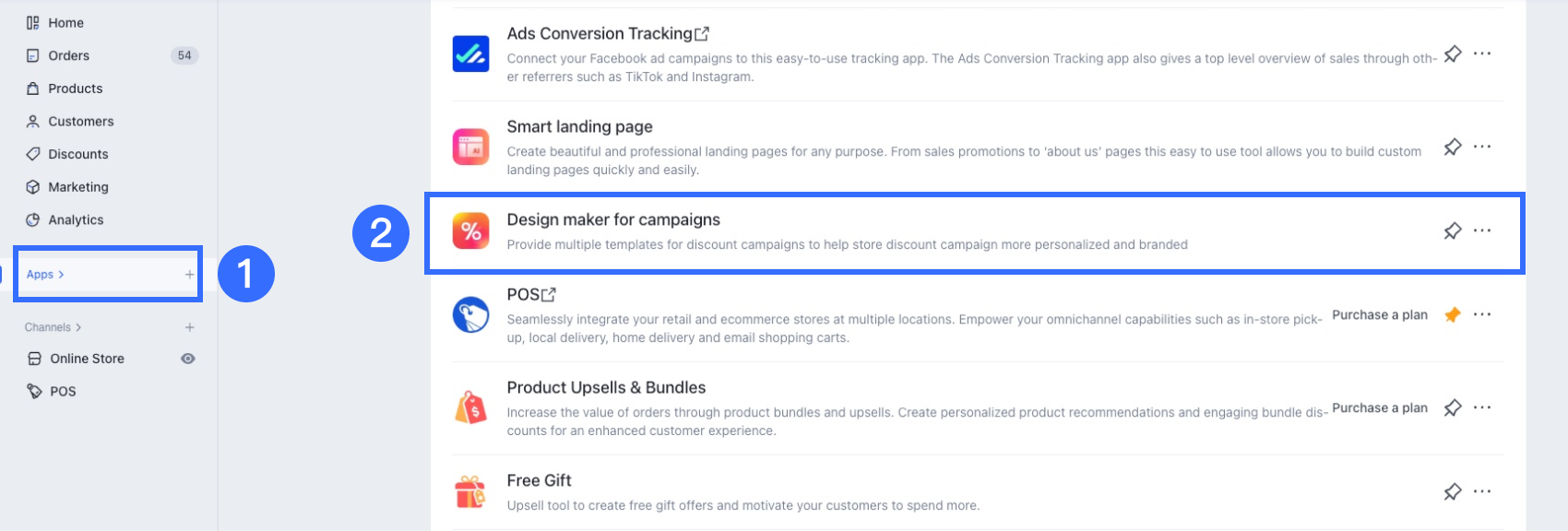Add a new app with Apps plus icon

(189, 275)
